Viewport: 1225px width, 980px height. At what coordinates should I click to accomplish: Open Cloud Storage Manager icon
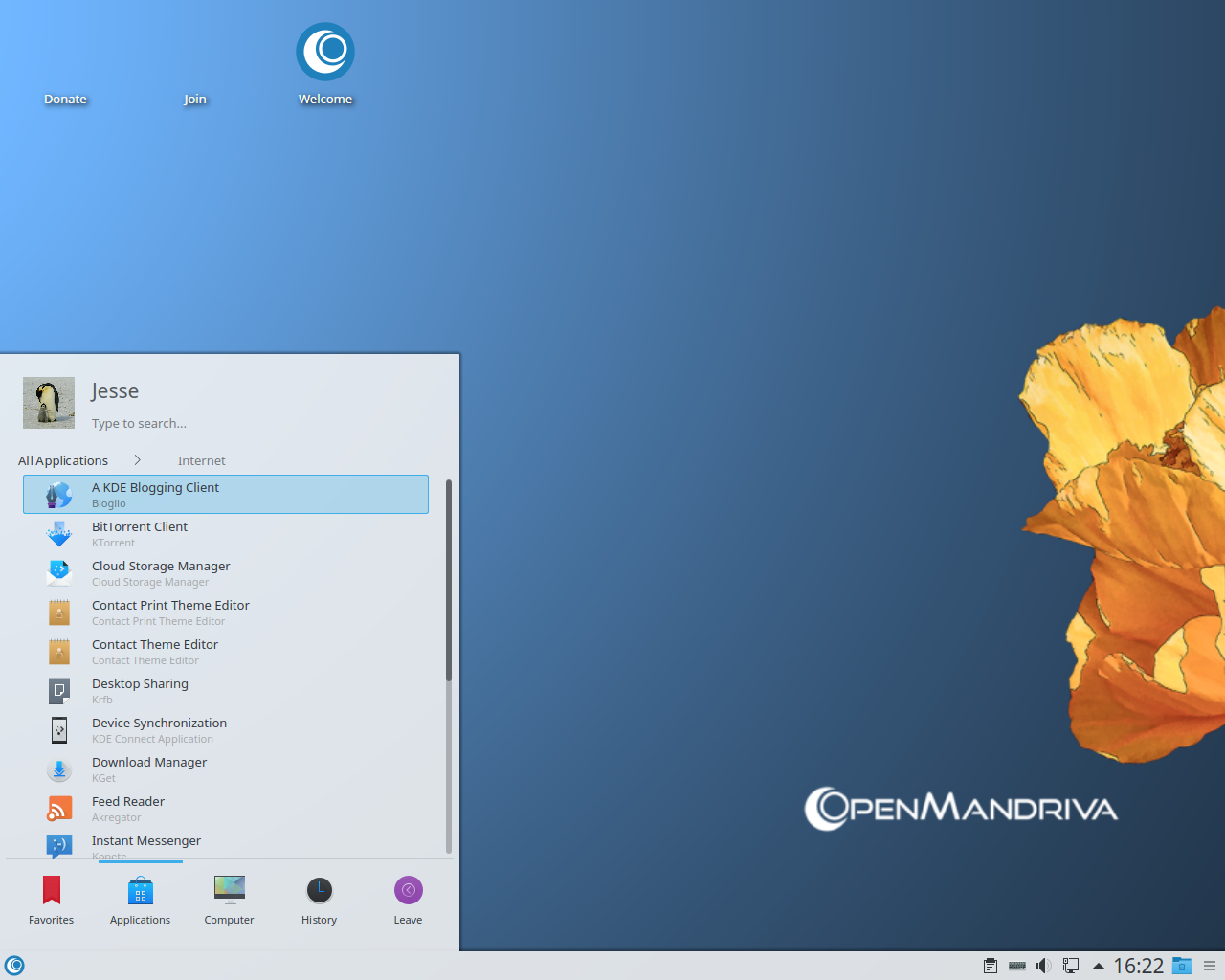point(59,573)
